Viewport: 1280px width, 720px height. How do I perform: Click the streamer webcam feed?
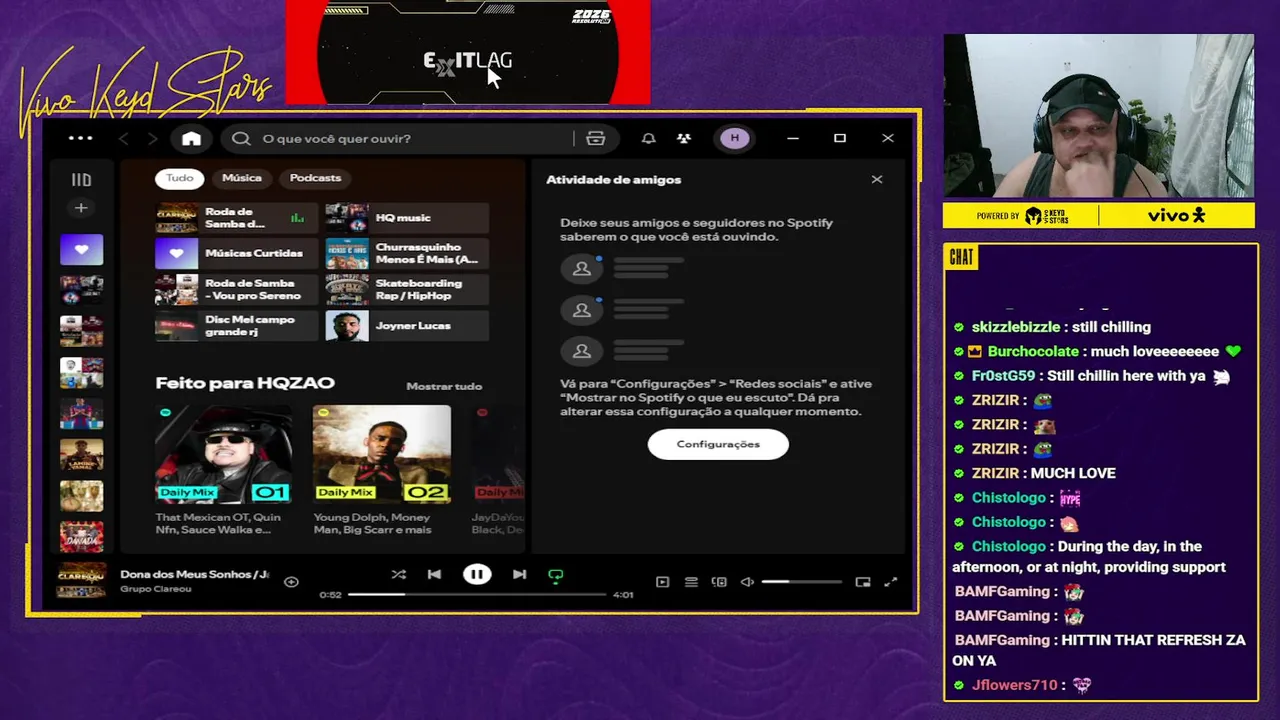[x=1098, y=116]
